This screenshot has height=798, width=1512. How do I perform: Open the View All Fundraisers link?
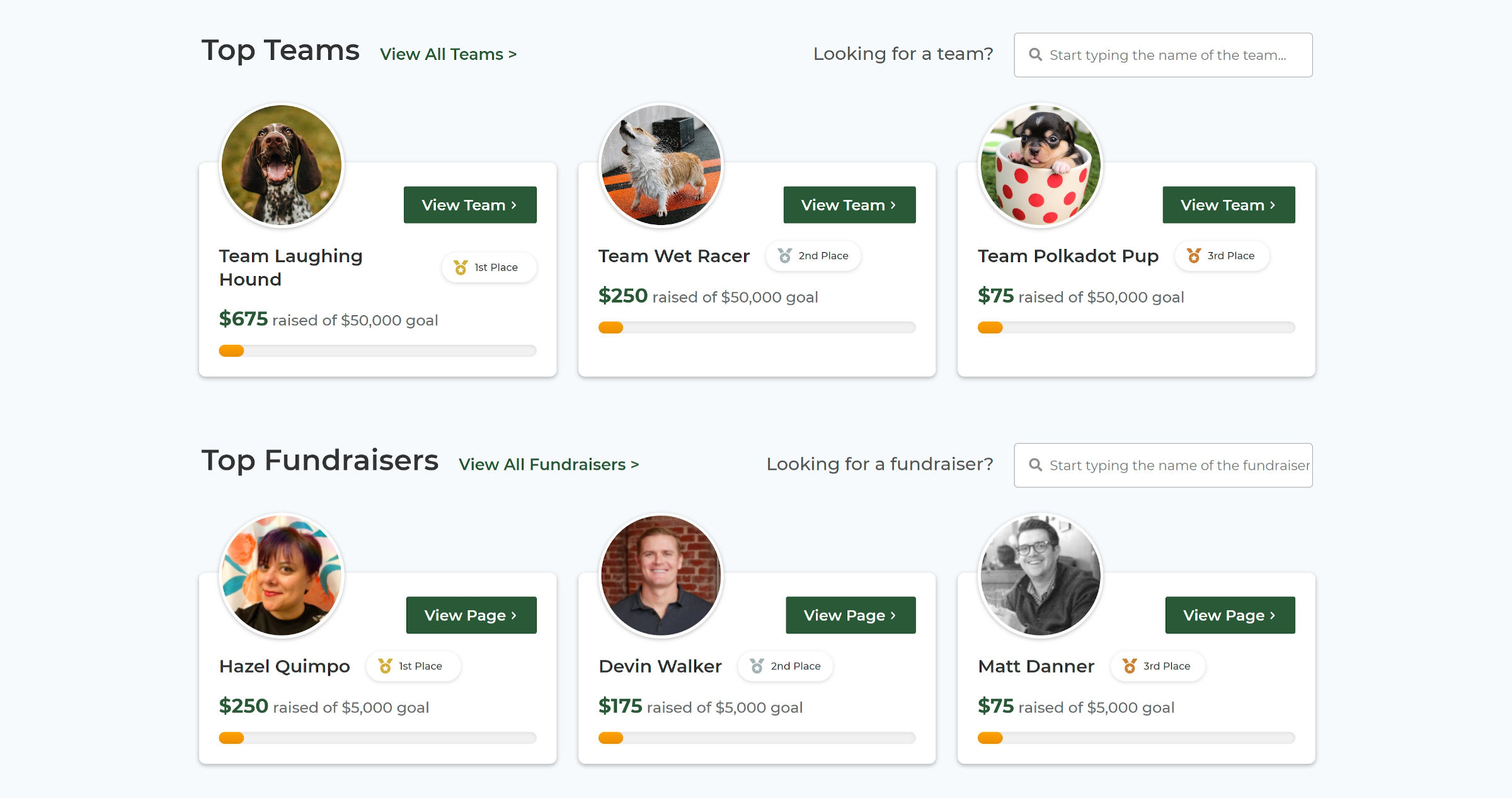[x=549, y=464]
